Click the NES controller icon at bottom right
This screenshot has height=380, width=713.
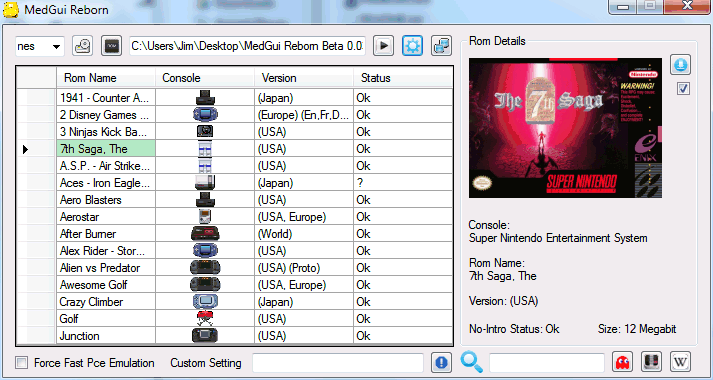point(651,362)
